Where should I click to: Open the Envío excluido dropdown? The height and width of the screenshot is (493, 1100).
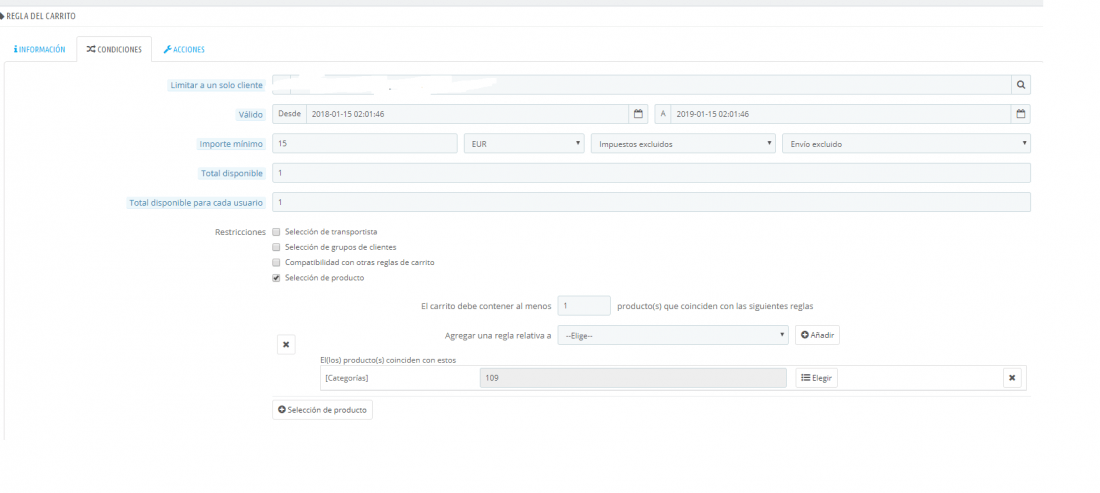(x=906, y=144)
